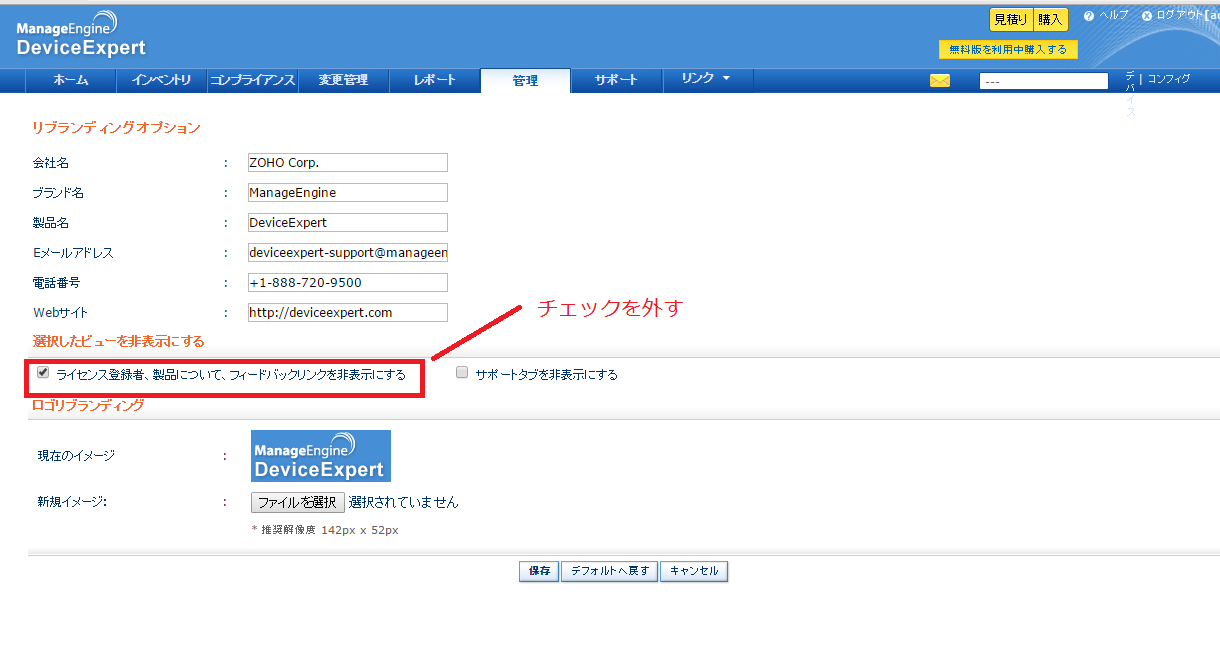
Task: Click the logout X icon
Action: click(x=1146, y=16)
